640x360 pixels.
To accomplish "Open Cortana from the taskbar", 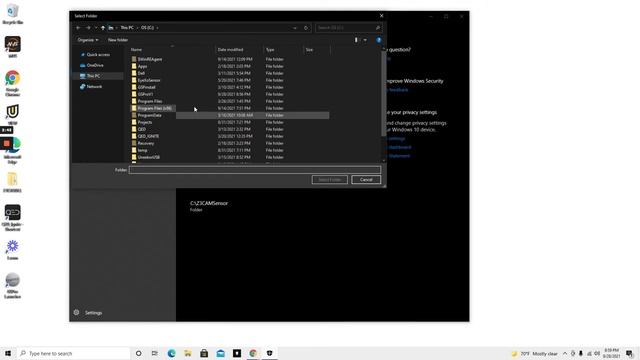I will [x=138, y=353].
